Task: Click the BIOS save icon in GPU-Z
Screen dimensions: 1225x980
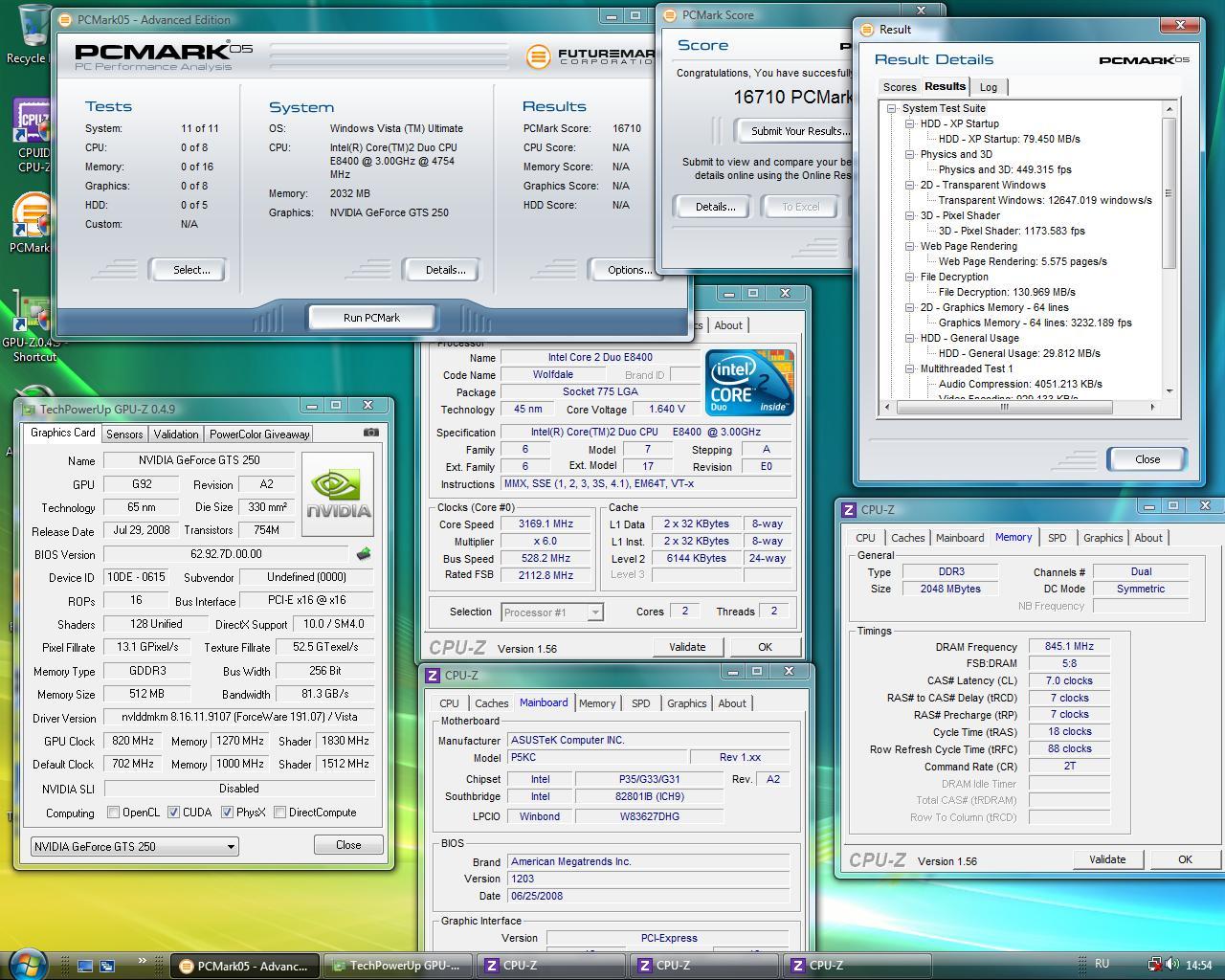Action: tap(363, 554)
